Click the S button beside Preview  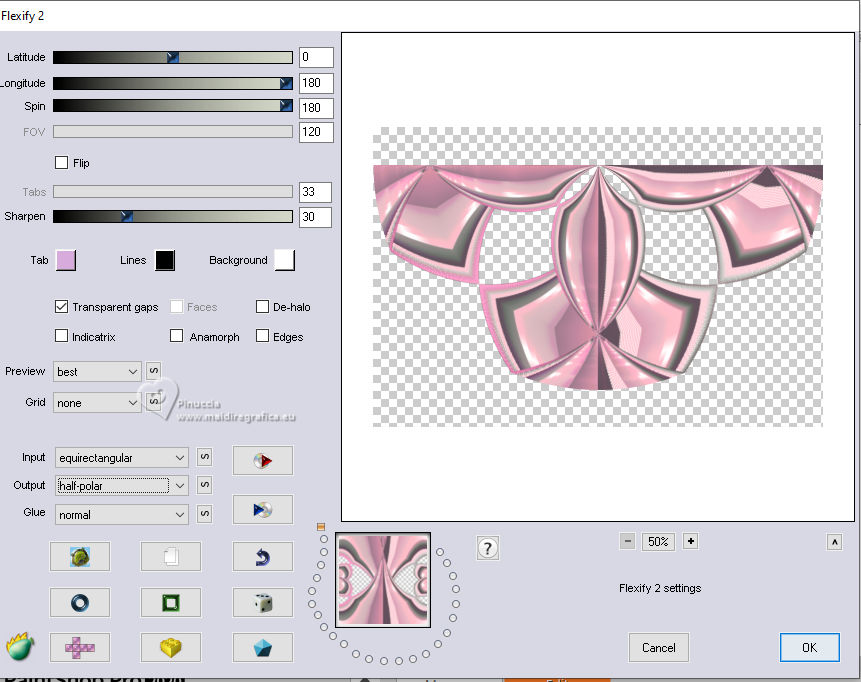pyautogui.click(x=154, y=371)
